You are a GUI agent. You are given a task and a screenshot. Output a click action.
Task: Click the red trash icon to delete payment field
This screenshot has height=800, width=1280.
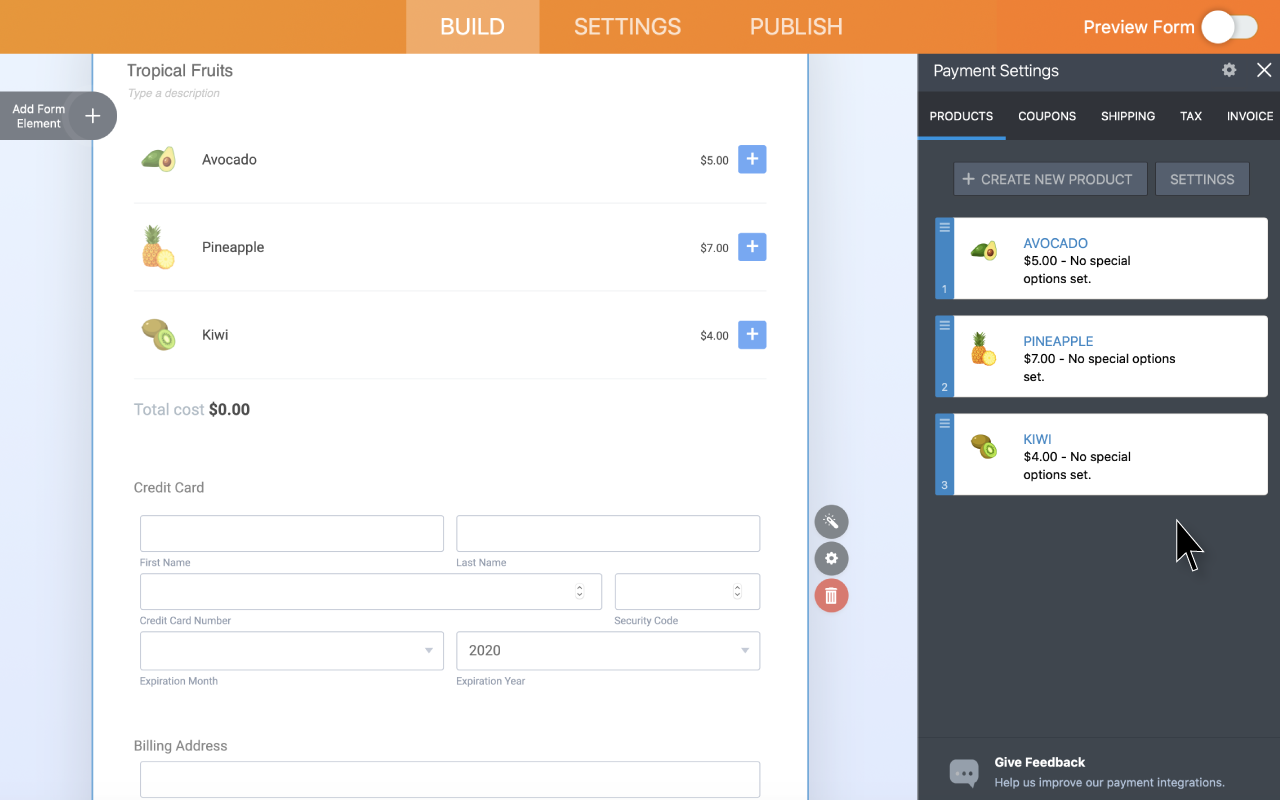point(831,595)
